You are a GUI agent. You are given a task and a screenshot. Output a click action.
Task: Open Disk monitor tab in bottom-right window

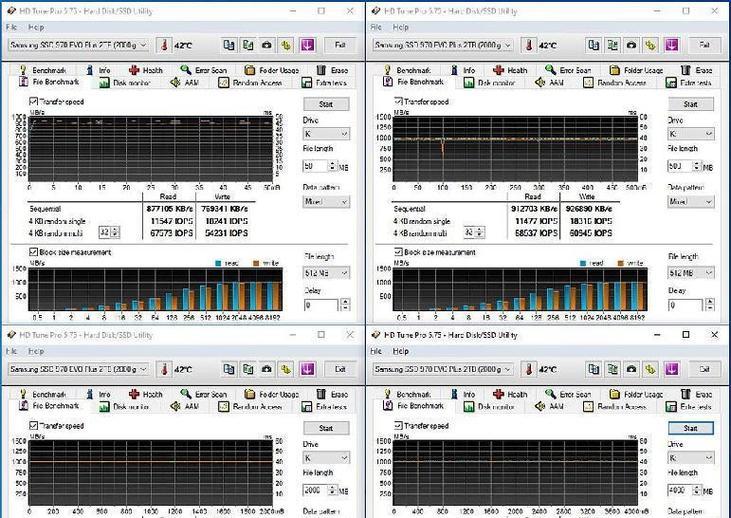click(490, 407)
